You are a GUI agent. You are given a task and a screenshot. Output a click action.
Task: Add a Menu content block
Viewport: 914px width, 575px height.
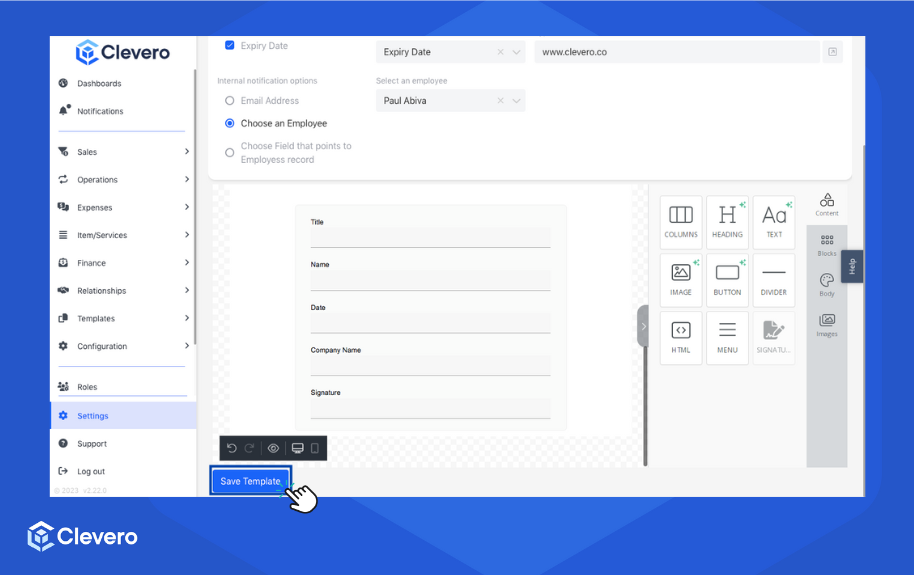(727, 338)
